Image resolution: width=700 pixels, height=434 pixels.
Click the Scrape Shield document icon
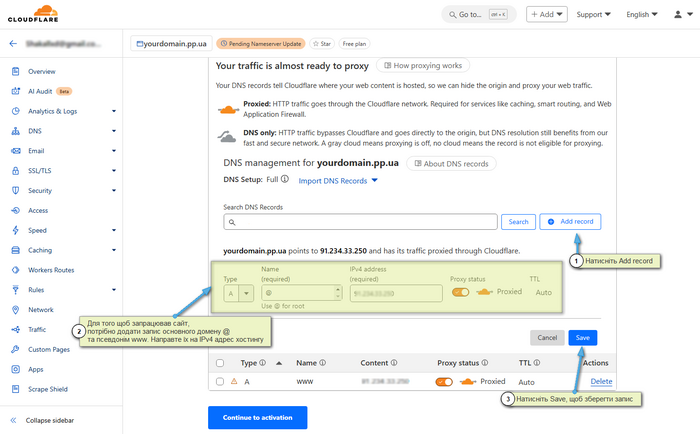click(16, 389)
